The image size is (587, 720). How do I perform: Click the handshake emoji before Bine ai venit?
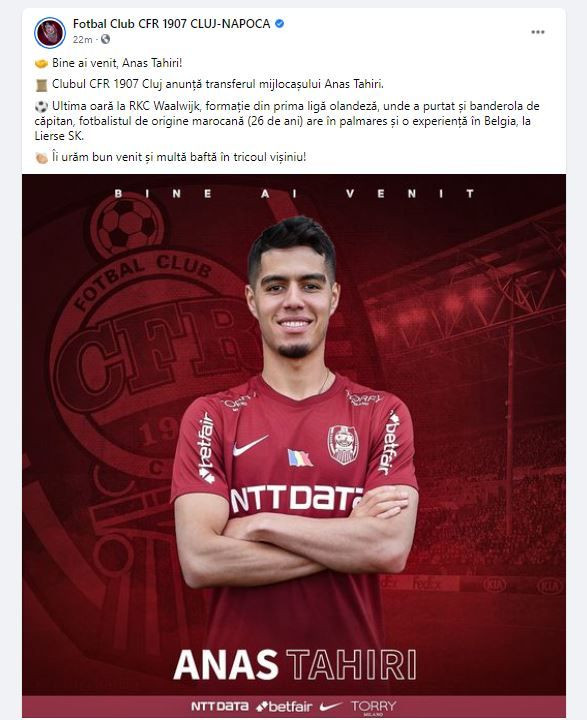(41, 63)
